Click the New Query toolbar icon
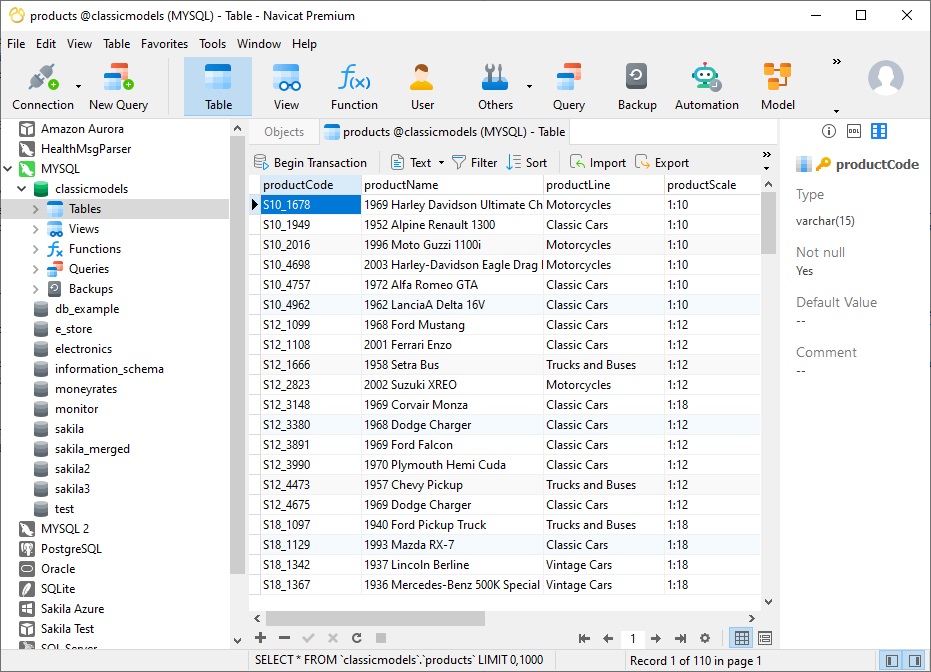Screen dimensions: 931x672 (x=118, y=87)
